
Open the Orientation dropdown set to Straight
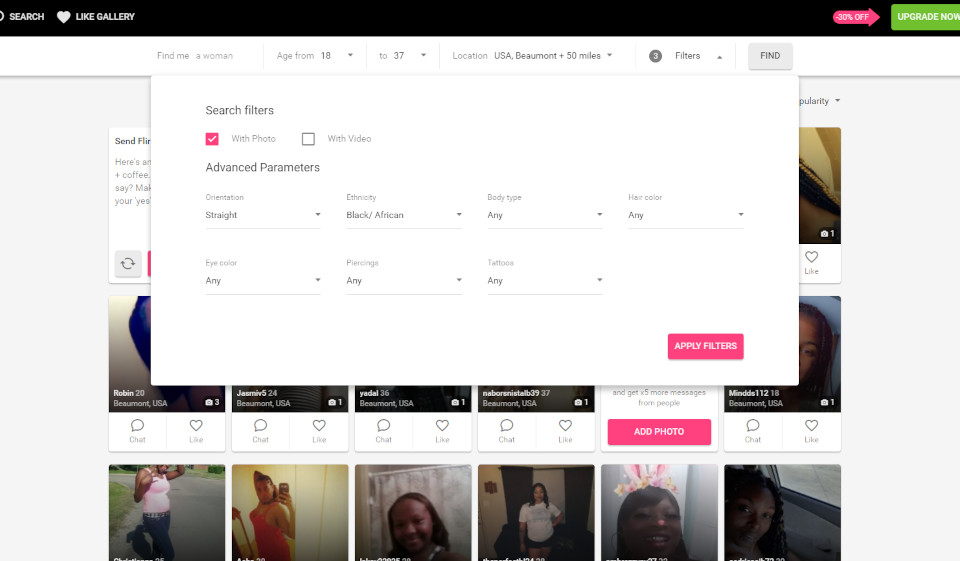263,215
